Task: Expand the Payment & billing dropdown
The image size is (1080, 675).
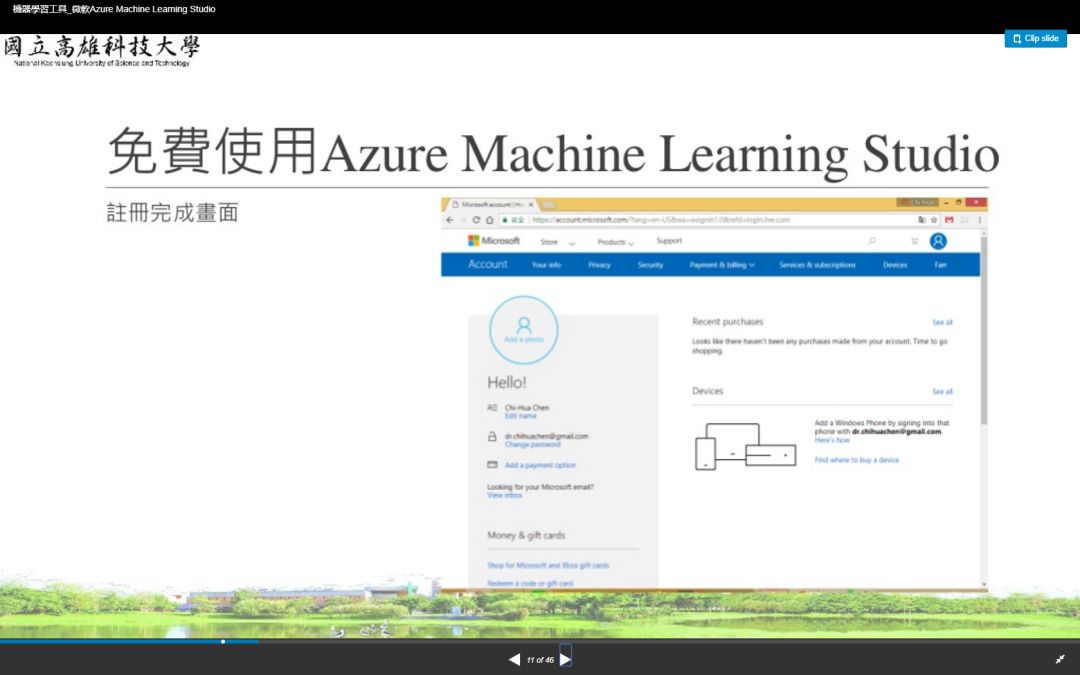Action: [x=722, y=264]
